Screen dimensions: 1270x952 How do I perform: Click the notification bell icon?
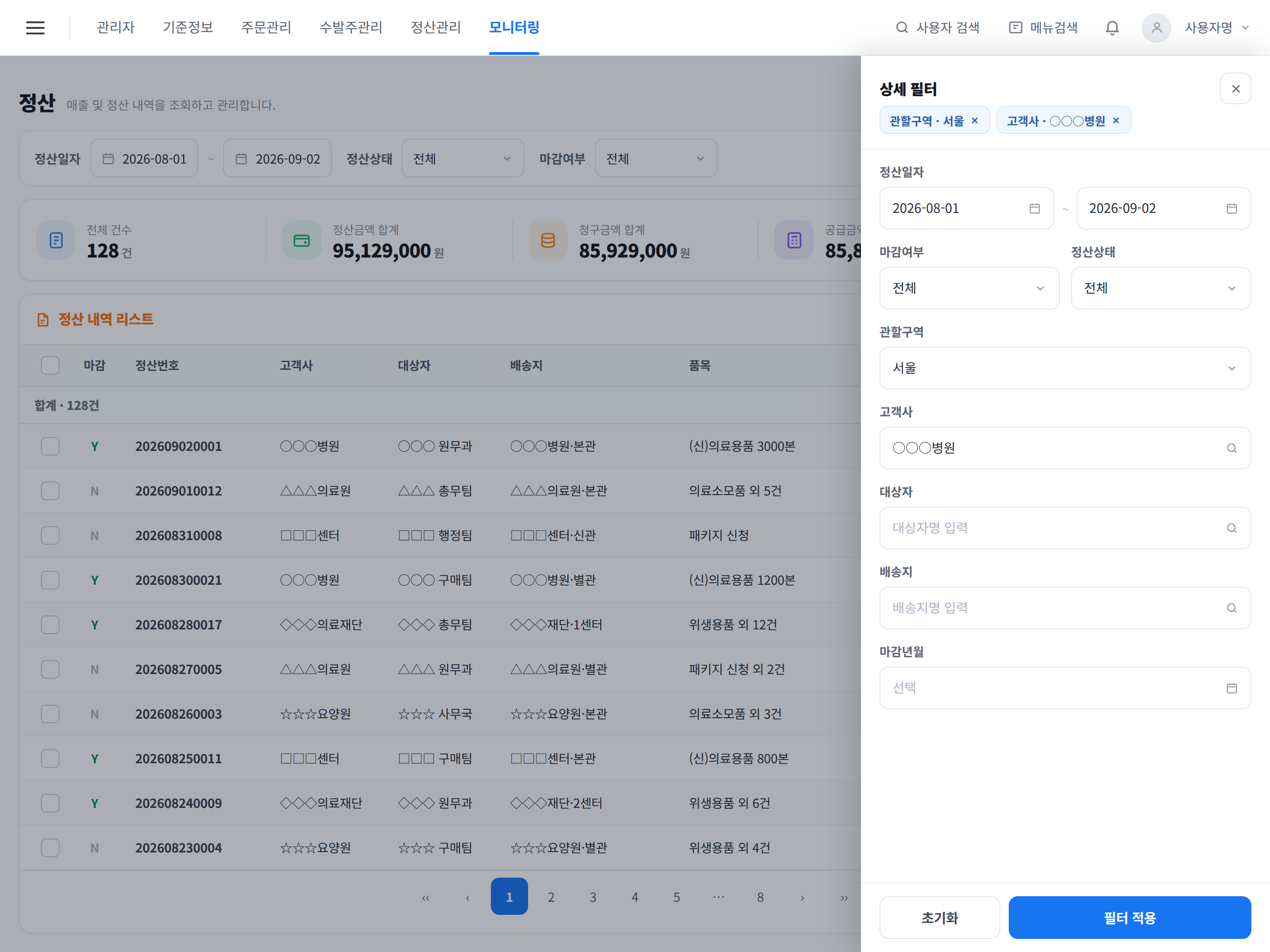pos(1112,27)
